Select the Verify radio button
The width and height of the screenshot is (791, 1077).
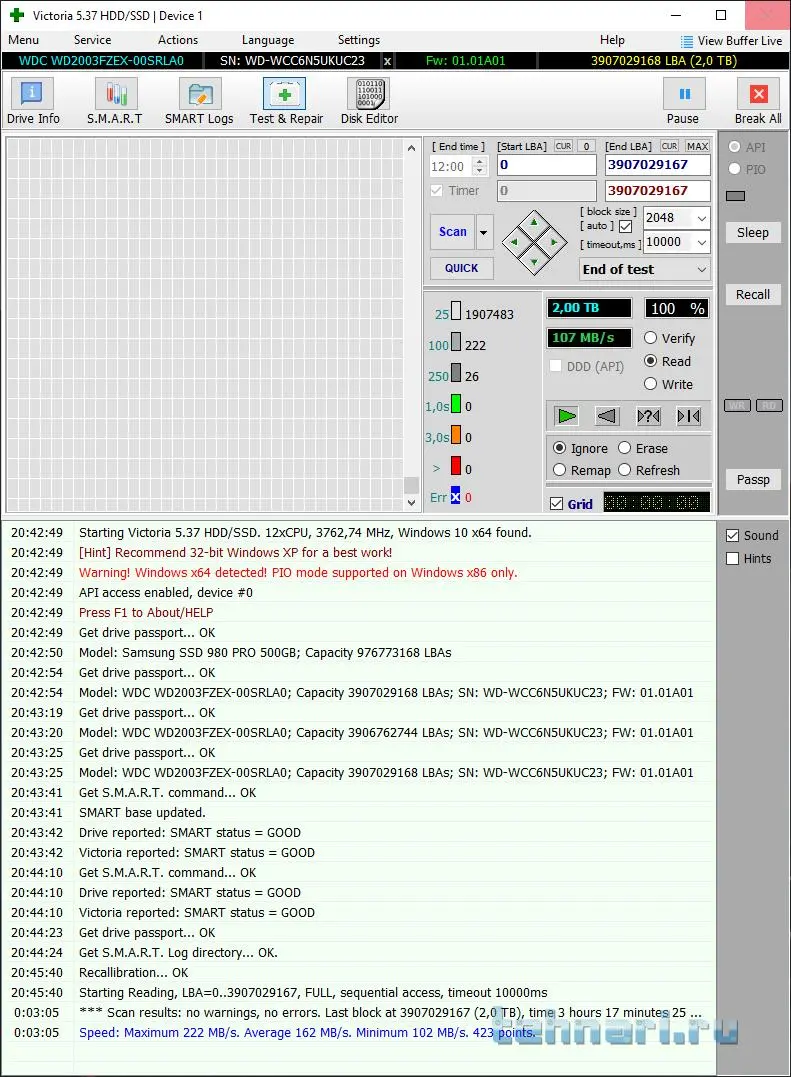point(650,338)
